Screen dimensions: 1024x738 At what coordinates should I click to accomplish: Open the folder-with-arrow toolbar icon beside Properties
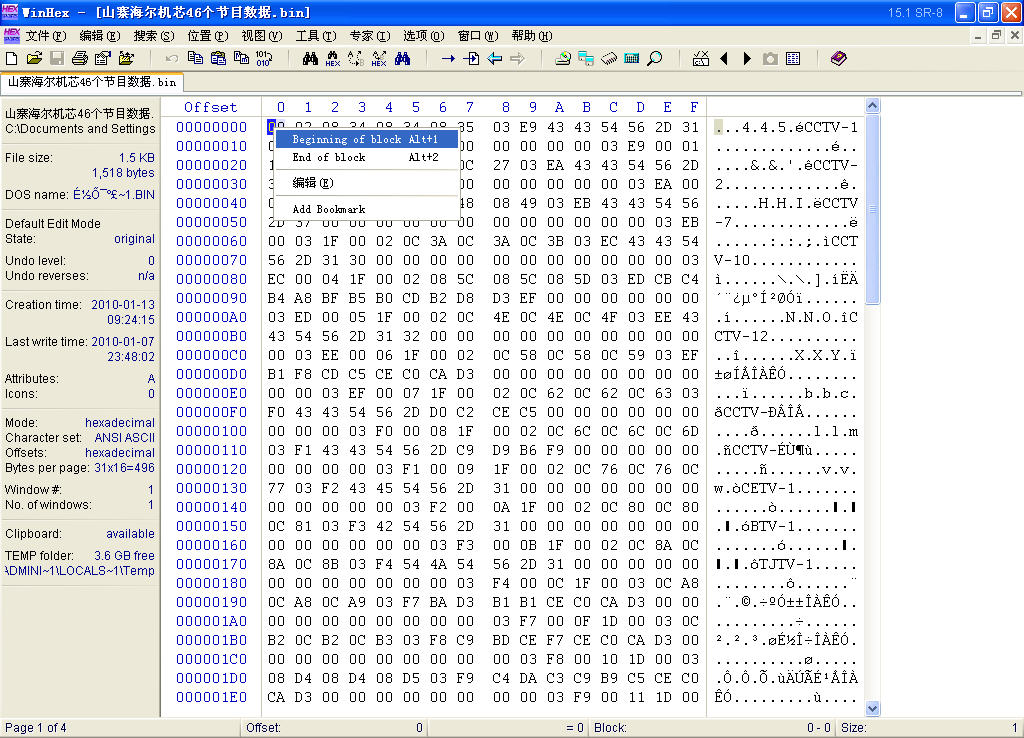tap(126, 59)
